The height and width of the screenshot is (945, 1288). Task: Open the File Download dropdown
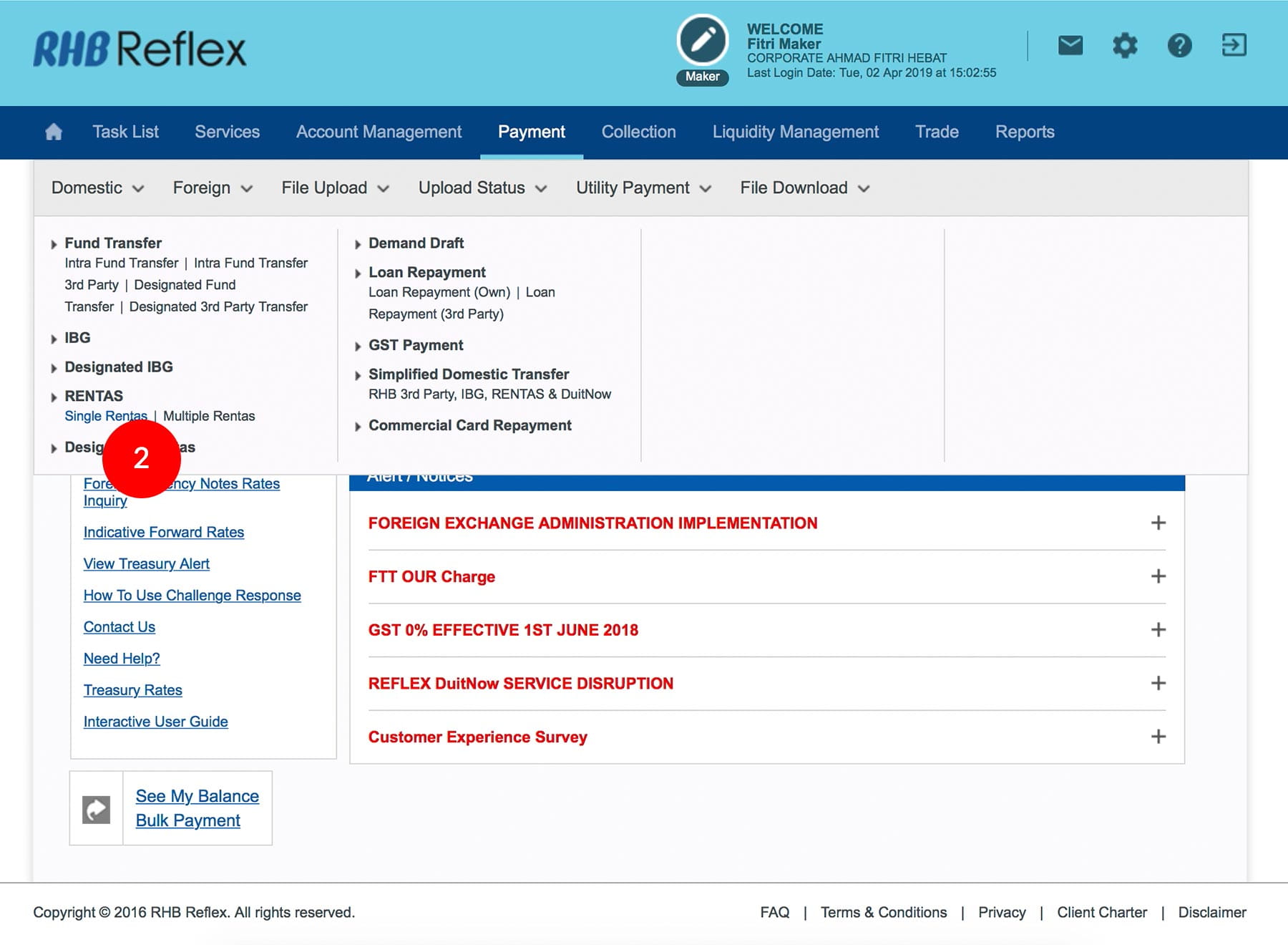[804, 188]
